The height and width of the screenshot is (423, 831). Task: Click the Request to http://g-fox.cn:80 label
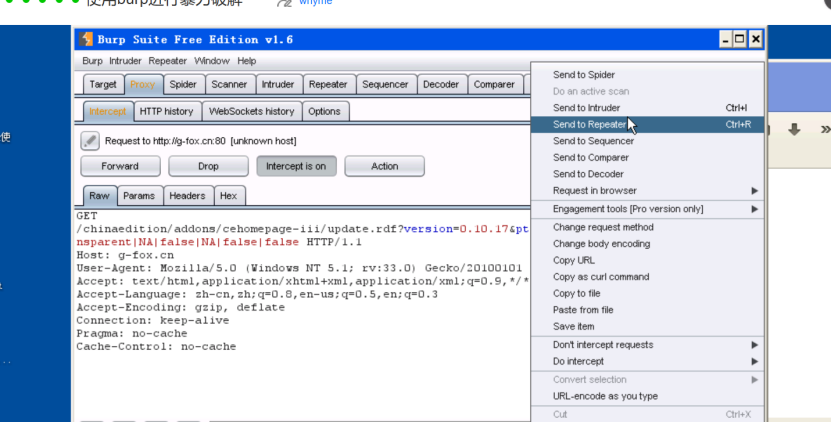point(201,141)
